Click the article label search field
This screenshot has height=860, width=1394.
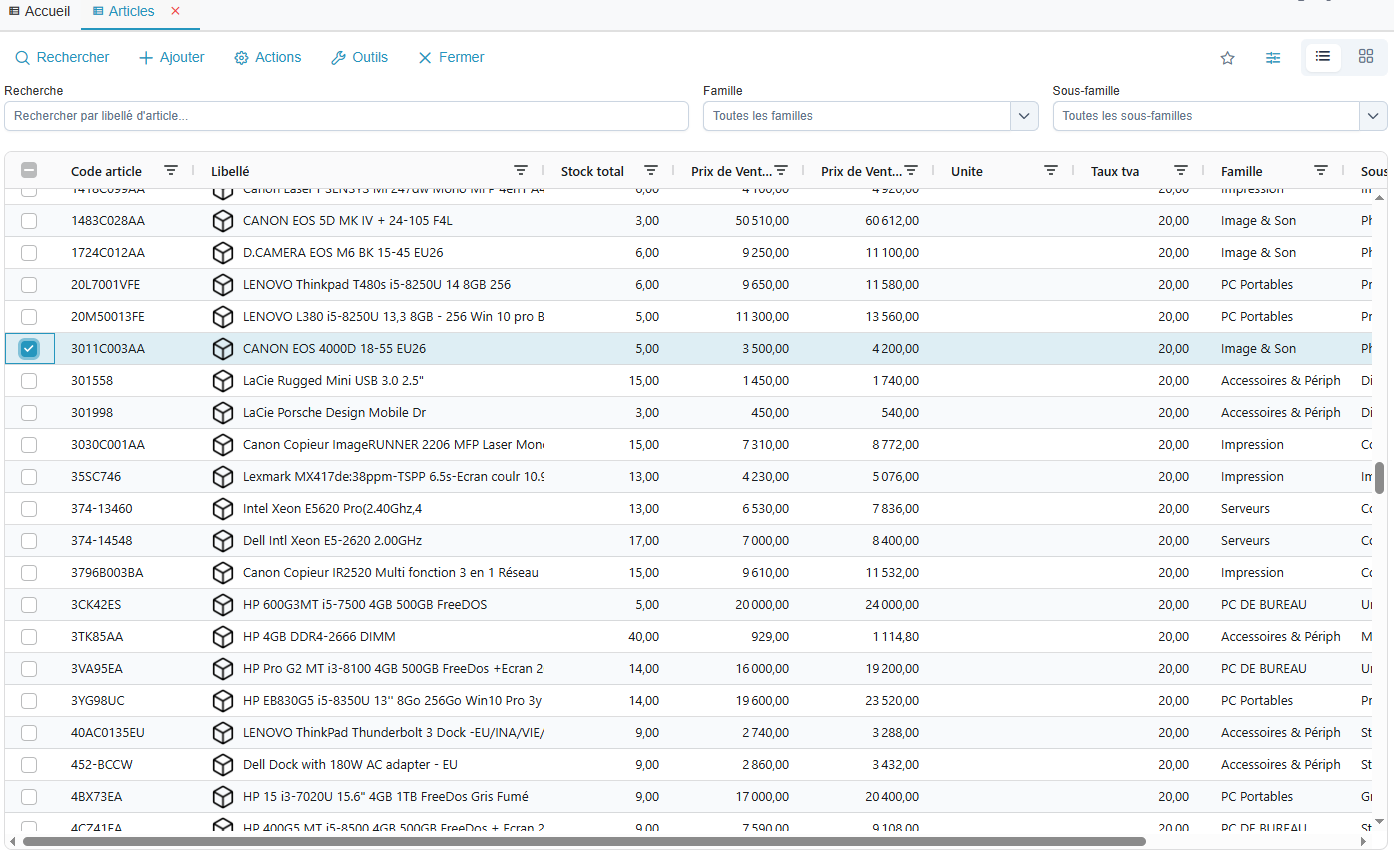point(346,116)
